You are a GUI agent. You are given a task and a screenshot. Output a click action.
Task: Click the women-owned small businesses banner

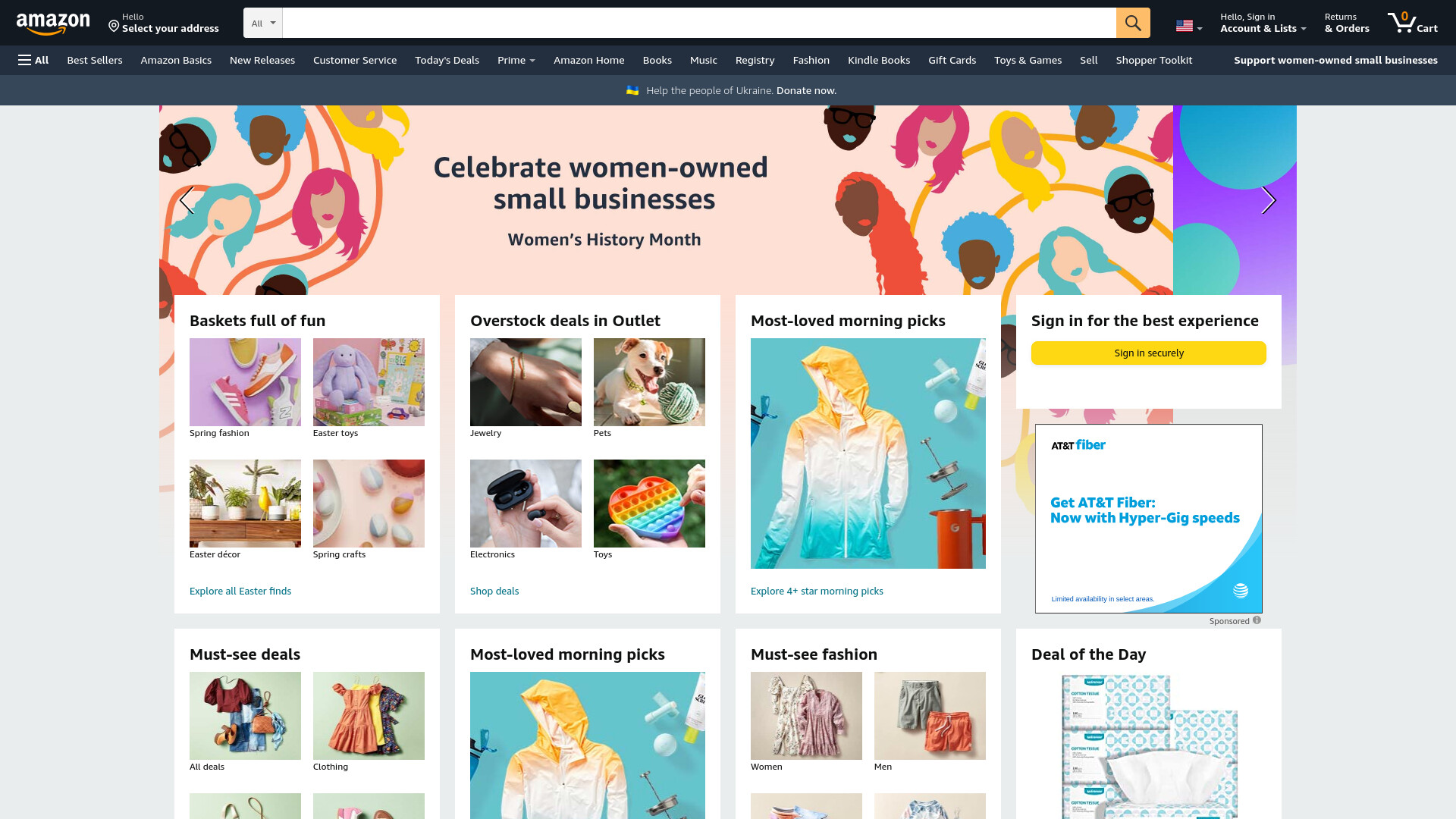pos(601,200)
